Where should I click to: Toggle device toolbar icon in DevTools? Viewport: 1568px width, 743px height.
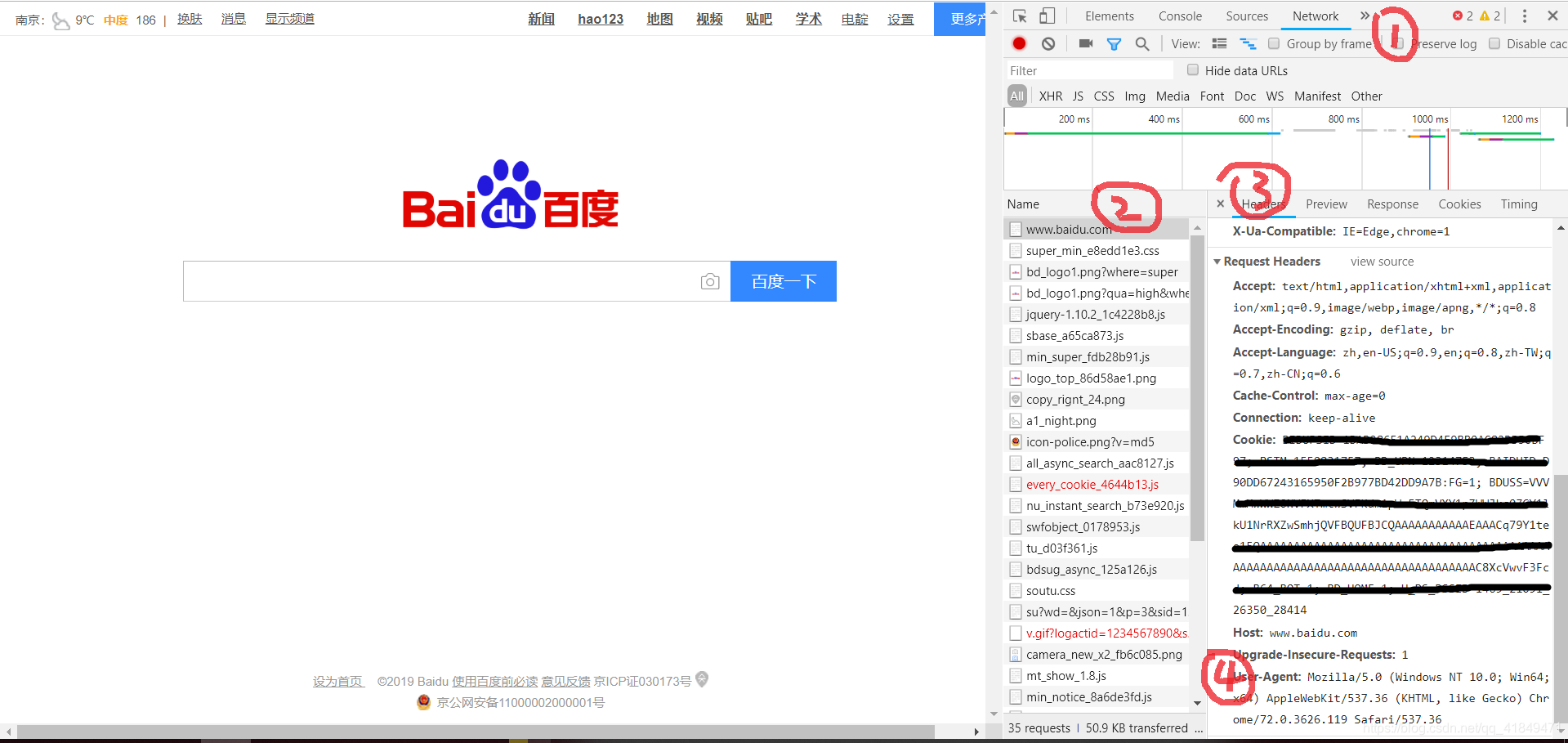coord(1048,16)
